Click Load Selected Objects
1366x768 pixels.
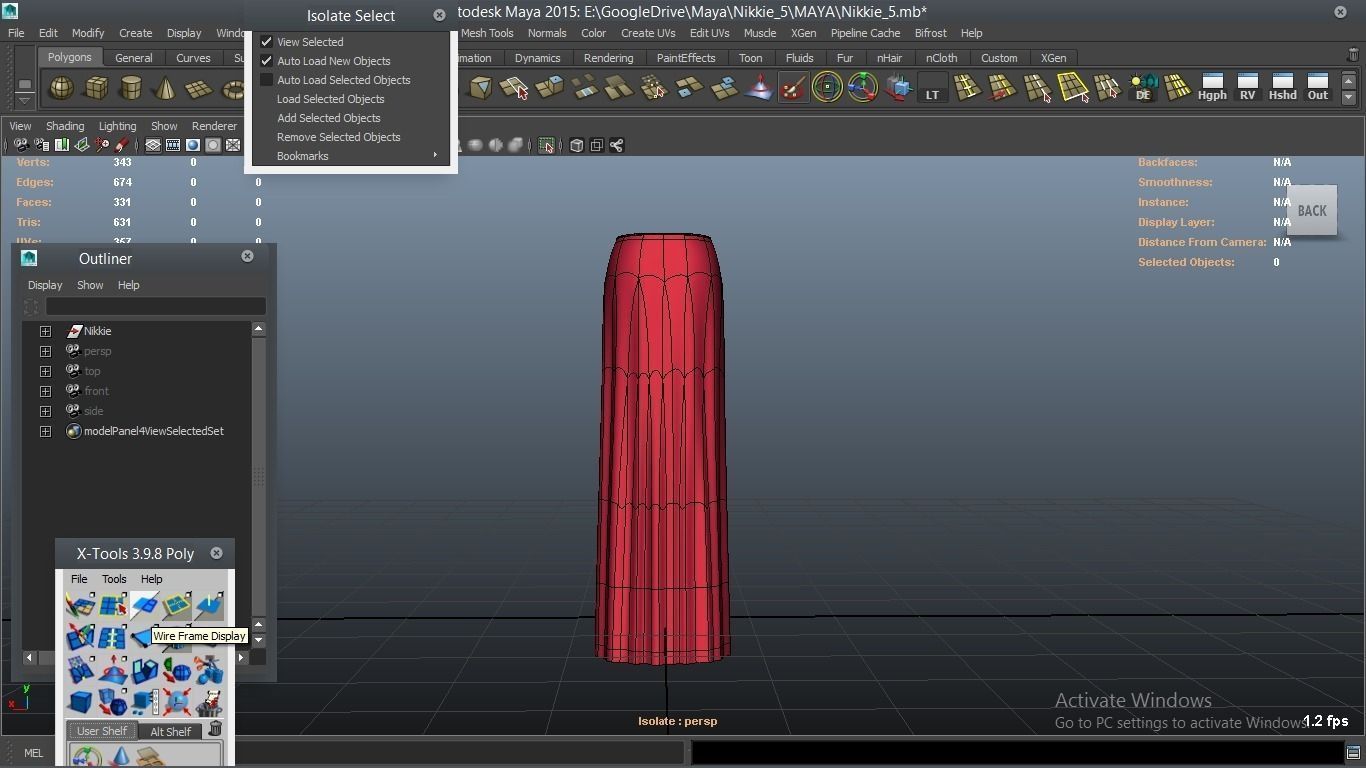pos(330,99)
